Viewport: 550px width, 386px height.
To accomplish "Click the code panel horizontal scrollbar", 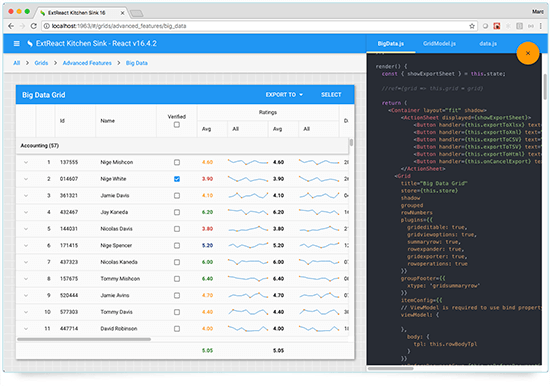I will (x=390, y=368).
